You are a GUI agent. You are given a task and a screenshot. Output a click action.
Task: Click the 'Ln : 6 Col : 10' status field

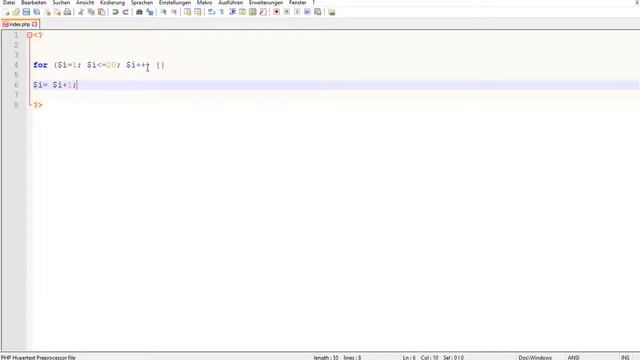pos(420,358)
